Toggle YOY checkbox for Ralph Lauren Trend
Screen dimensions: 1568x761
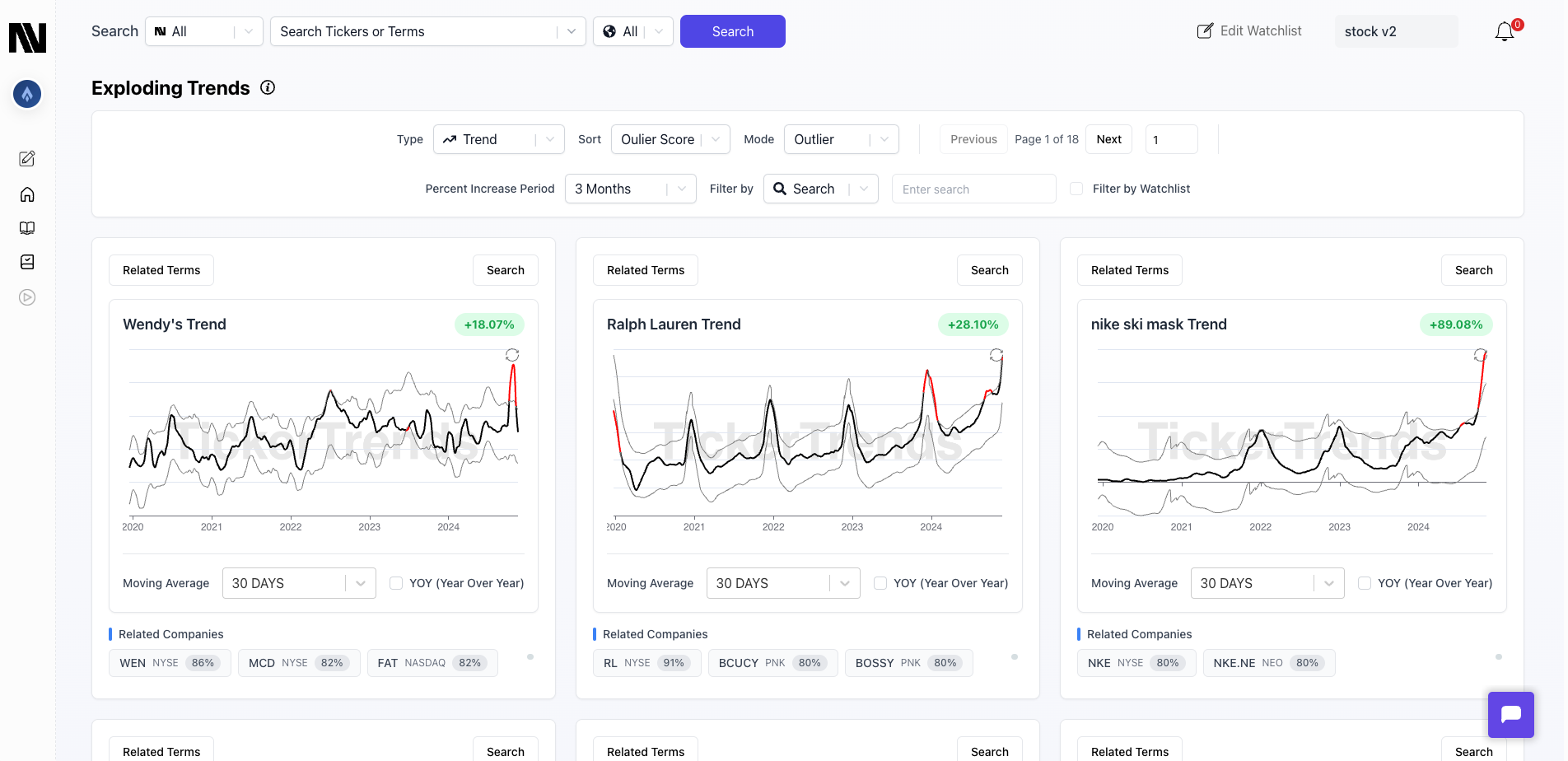(880, 583)
